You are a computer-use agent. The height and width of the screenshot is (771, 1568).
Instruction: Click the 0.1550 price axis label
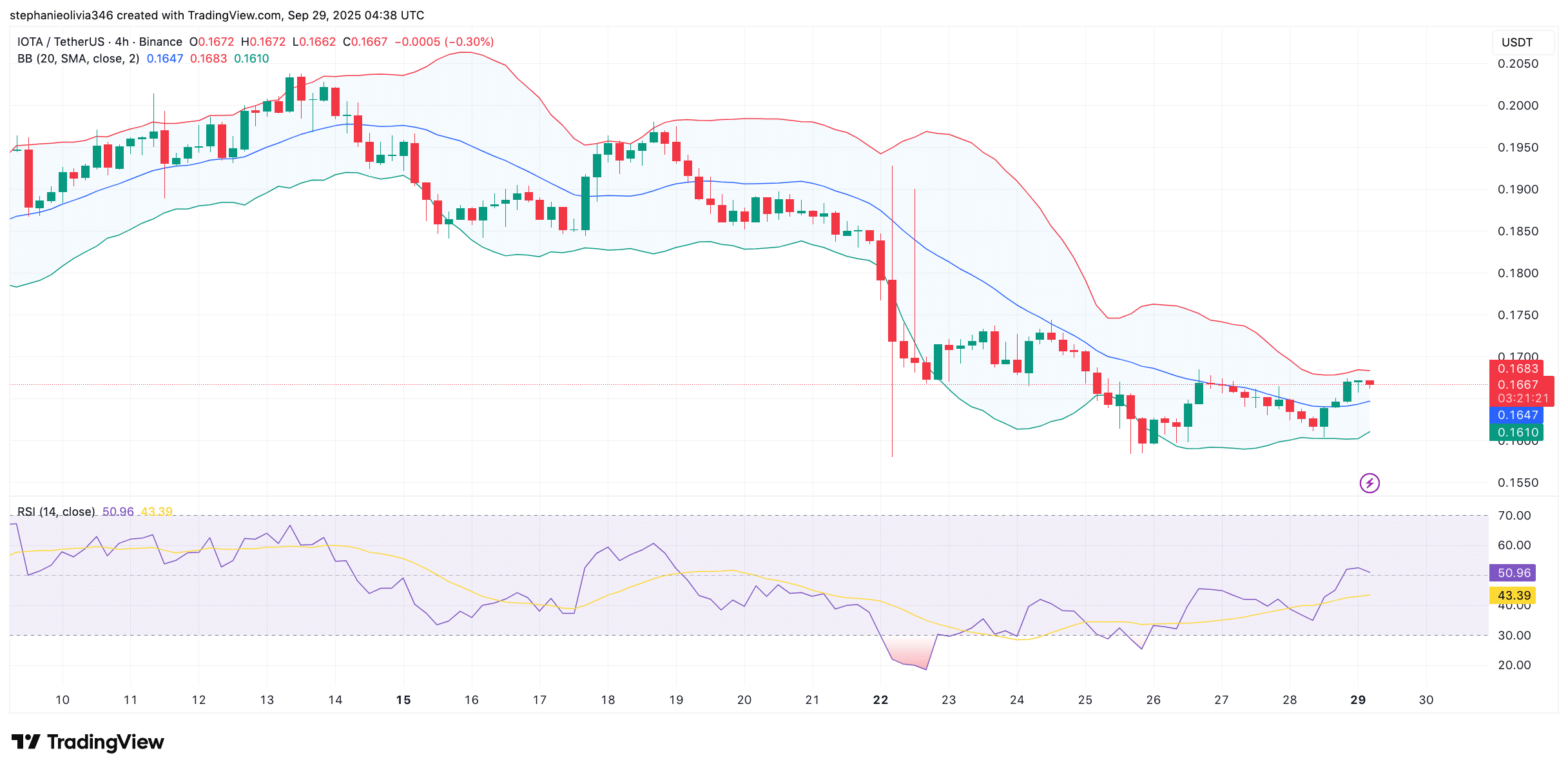[1517, 483]
